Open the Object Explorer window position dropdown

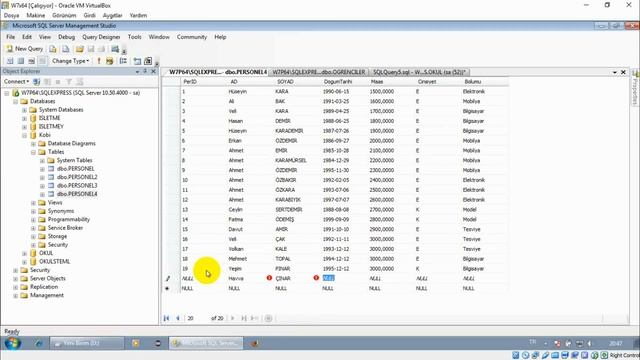137,71
